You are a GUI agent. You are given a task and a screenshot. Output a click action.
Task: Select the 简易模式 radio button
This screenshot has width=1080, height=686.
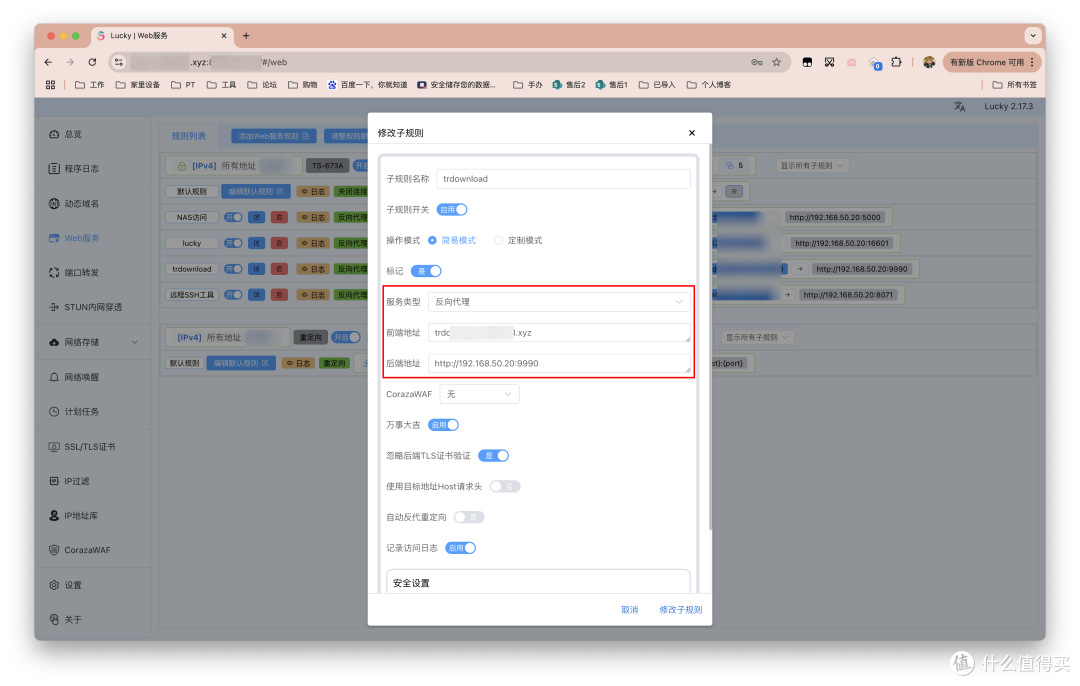click(x=432, y=240)
